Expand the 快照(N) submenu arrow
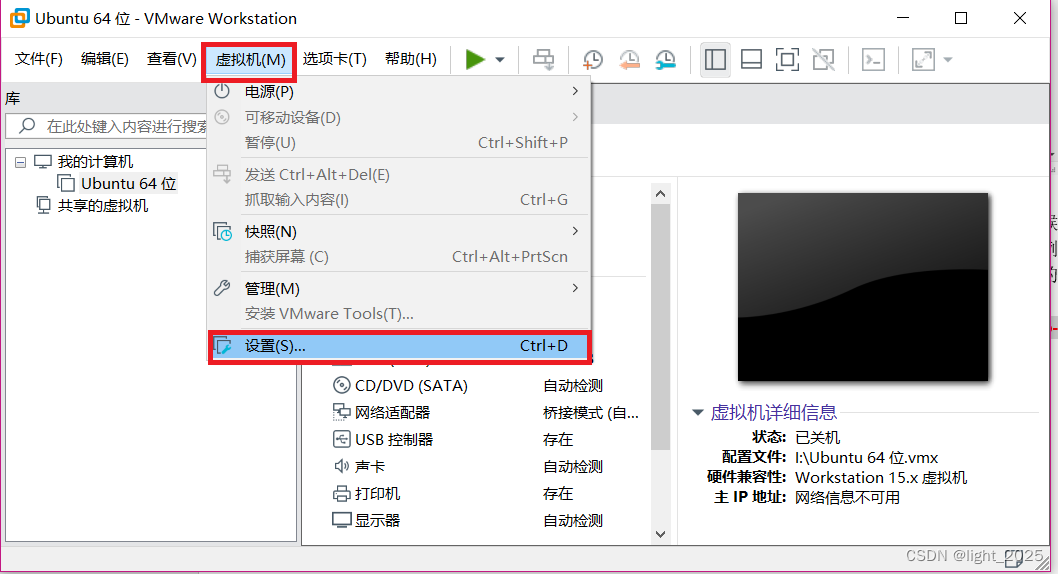This screenshot has height=574, width=1058. pyautogui.click(x=575, y=231)
